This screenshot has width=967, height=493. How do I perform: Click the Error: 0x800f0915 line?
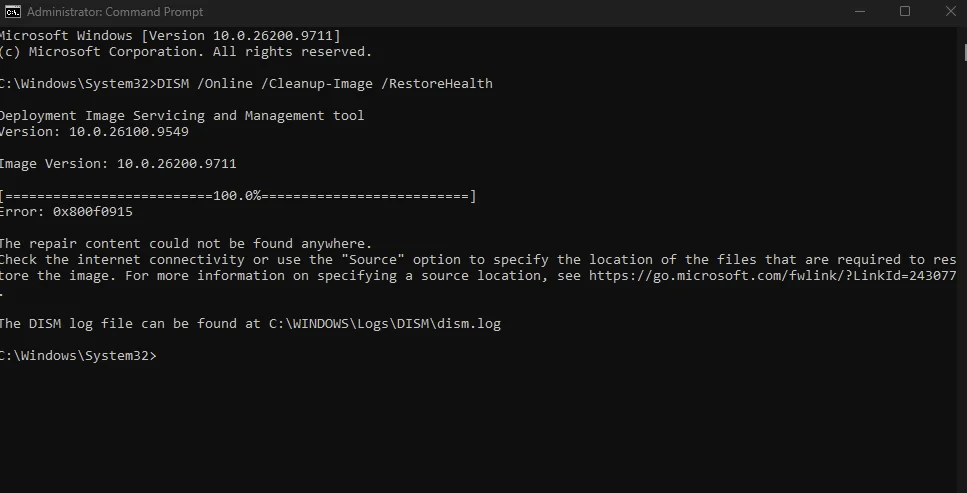coord(66,212)
